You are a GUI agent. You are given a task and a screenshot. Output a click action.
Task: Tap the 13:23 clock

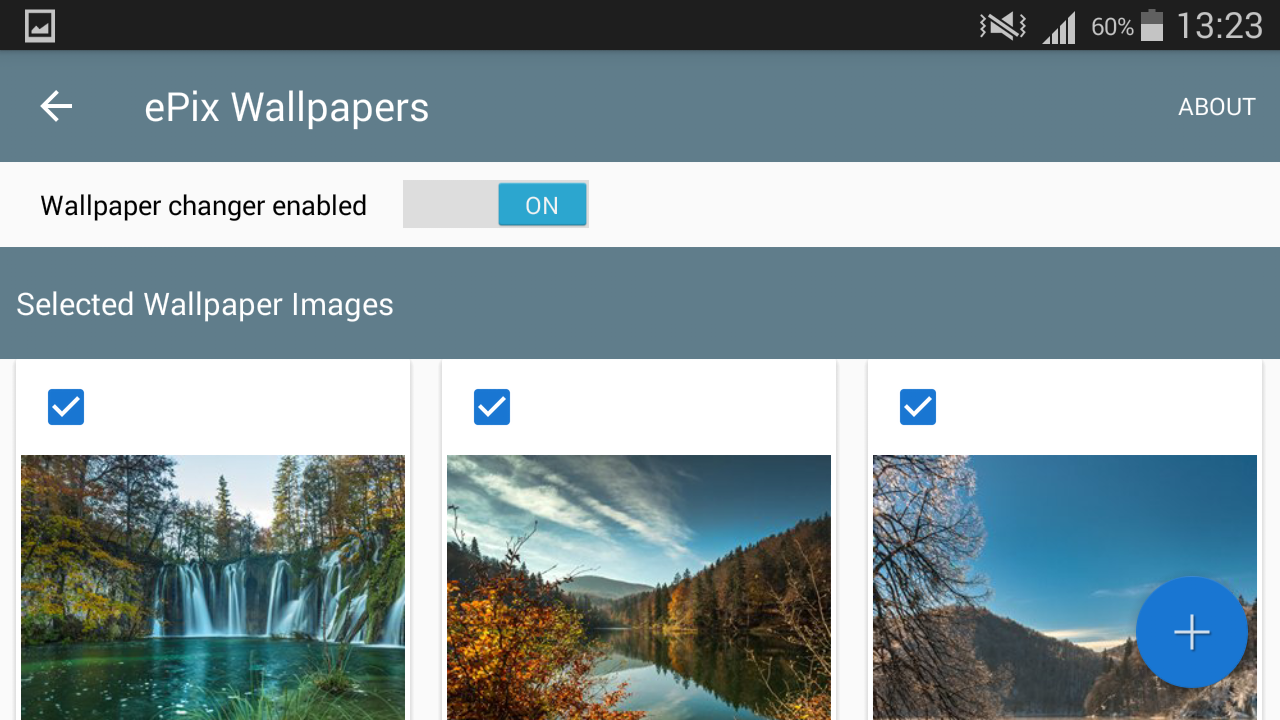click(1219, 26)
